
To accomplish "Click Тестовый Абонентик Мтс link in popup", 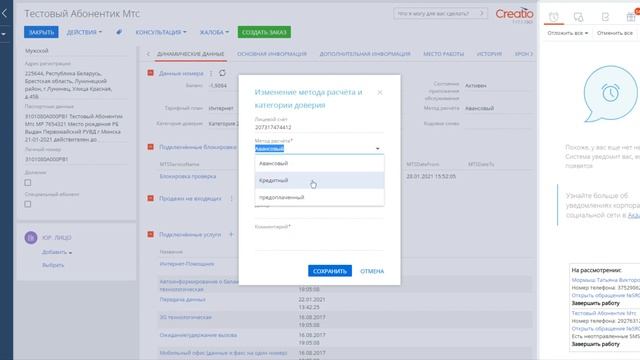I will point(604,313).
